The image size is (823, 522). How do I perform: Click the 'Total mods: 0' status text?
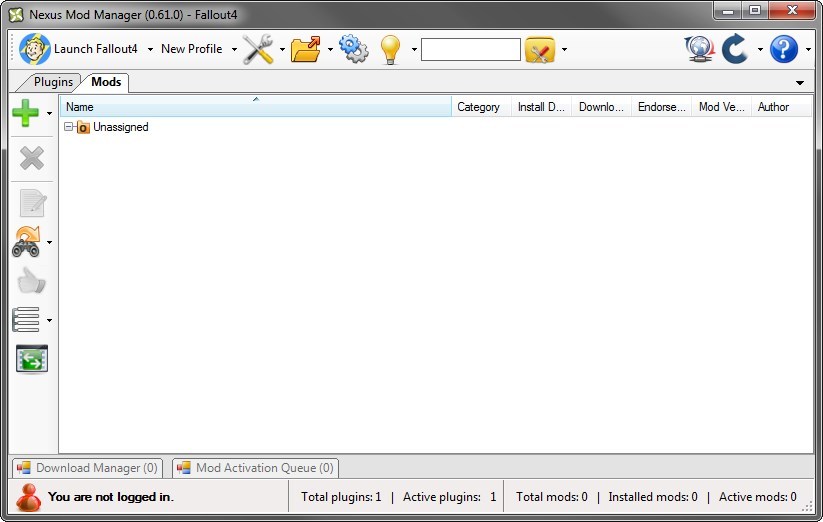(552, 497)
